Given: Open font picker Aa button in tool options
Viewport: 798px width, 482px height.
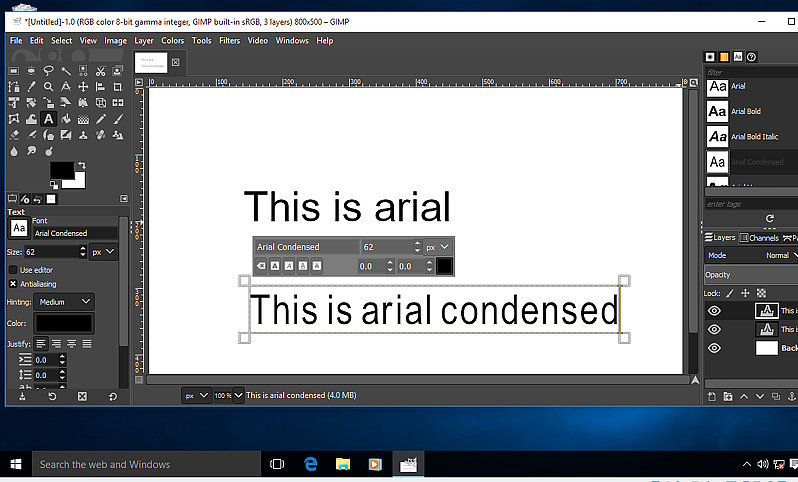Looking at the screenshot, I should [x=19, y=228].
